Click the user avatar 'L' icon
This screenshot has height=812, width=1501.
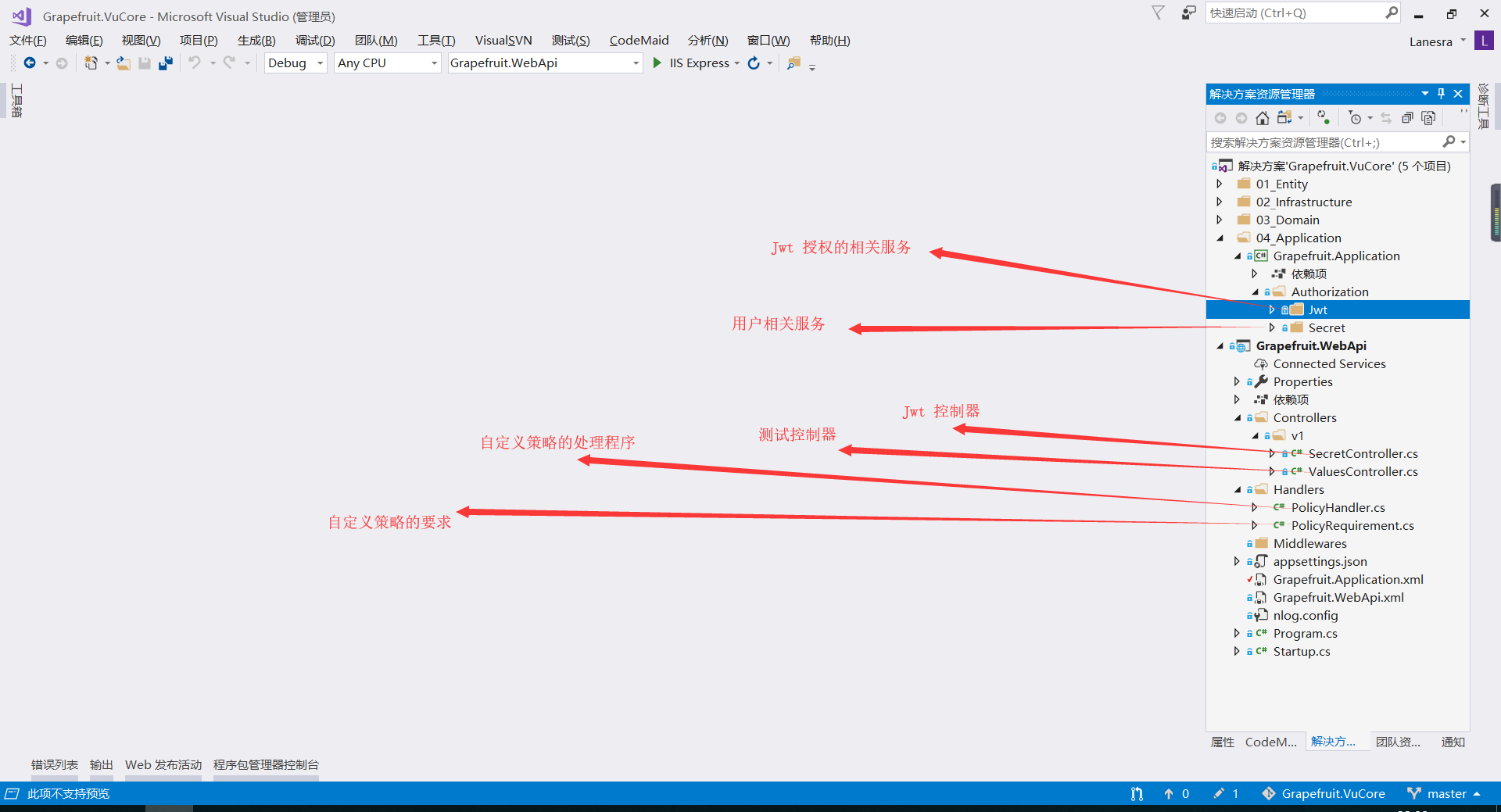(1484, 41)
